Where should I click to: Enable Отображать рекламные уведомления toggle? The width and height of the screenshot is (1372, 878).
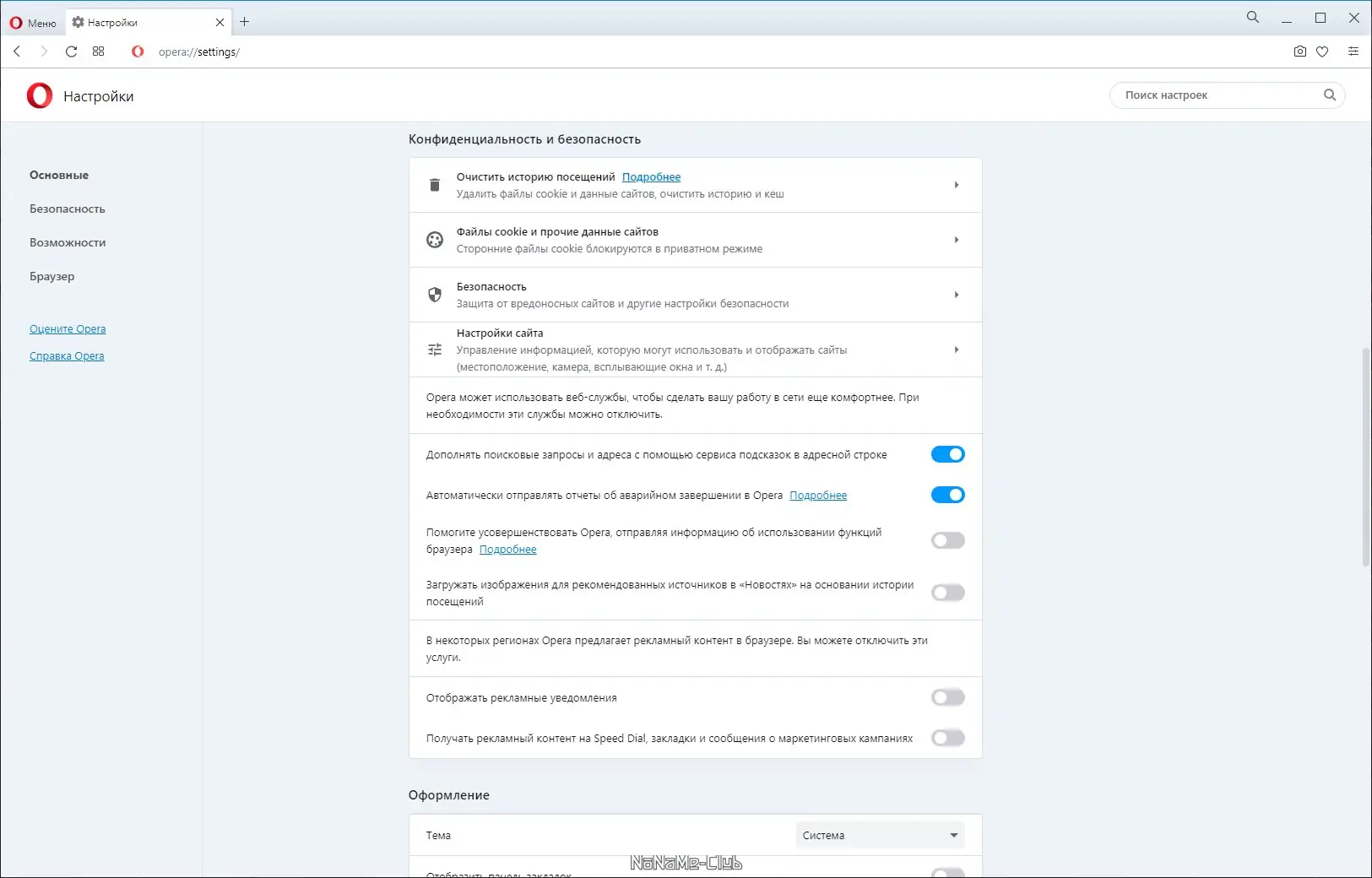pyautogui.click(x=947, y=697)
